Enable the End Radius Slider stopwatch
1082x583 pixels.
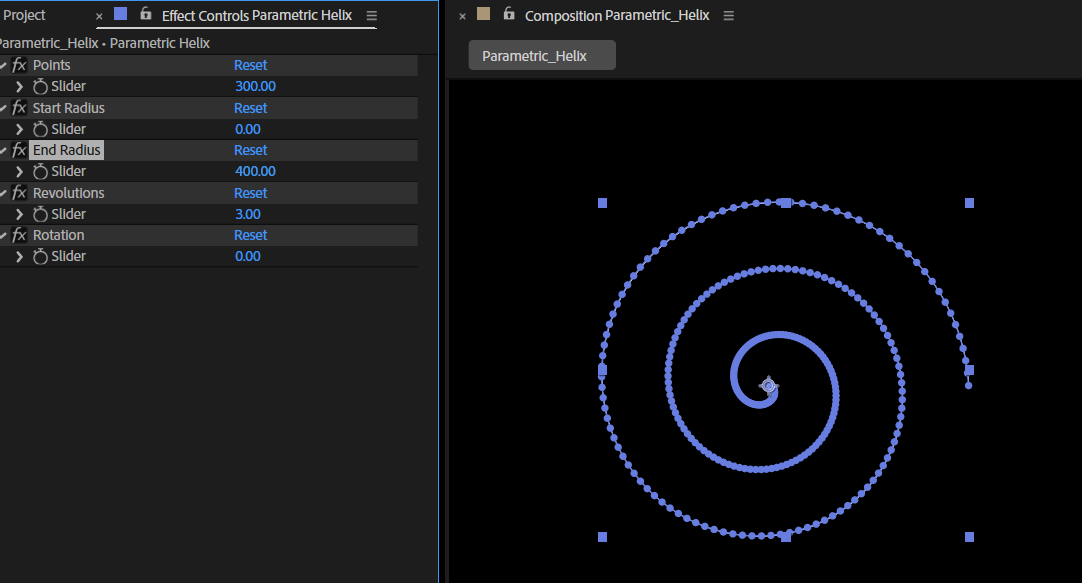coord(40,171)
